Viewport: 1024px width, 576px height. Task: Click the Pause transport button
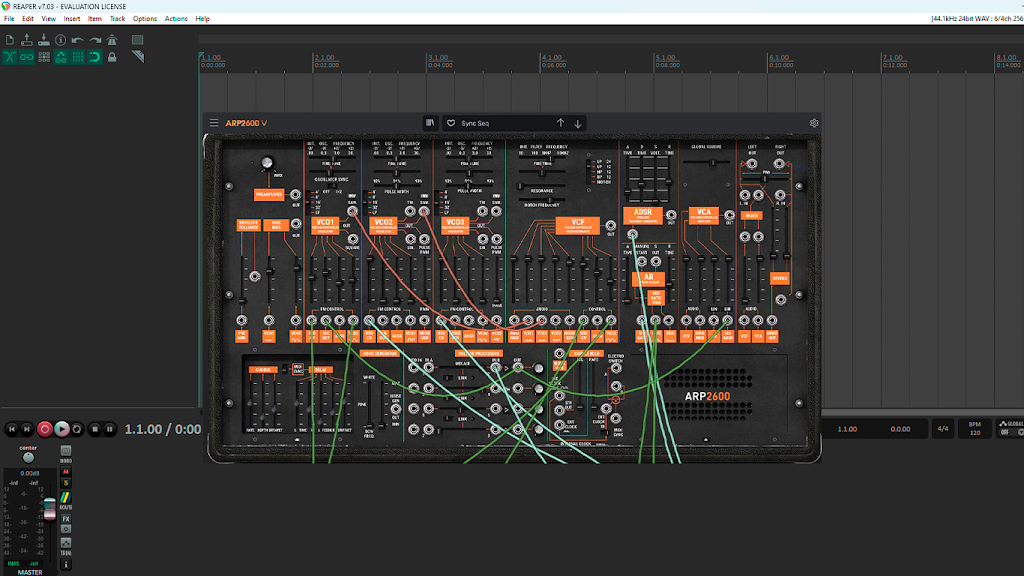(x=110, y=429)
